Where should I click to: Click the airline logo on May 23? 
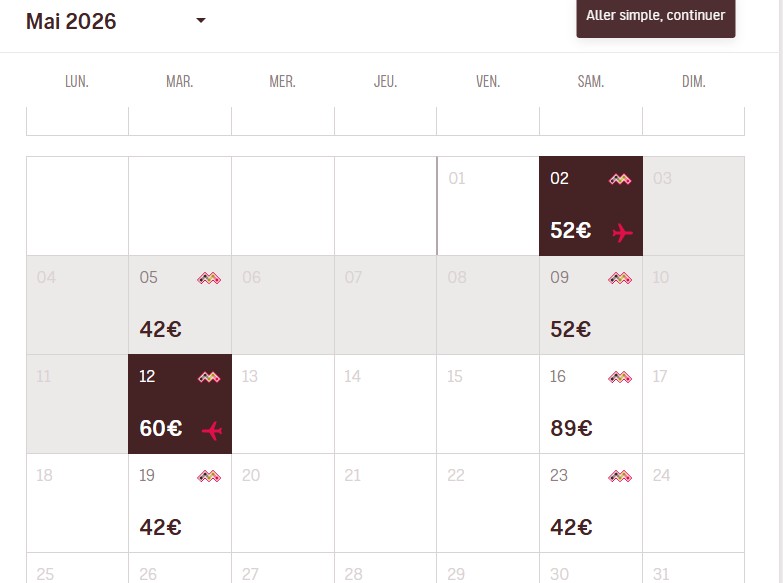(620, 476)
